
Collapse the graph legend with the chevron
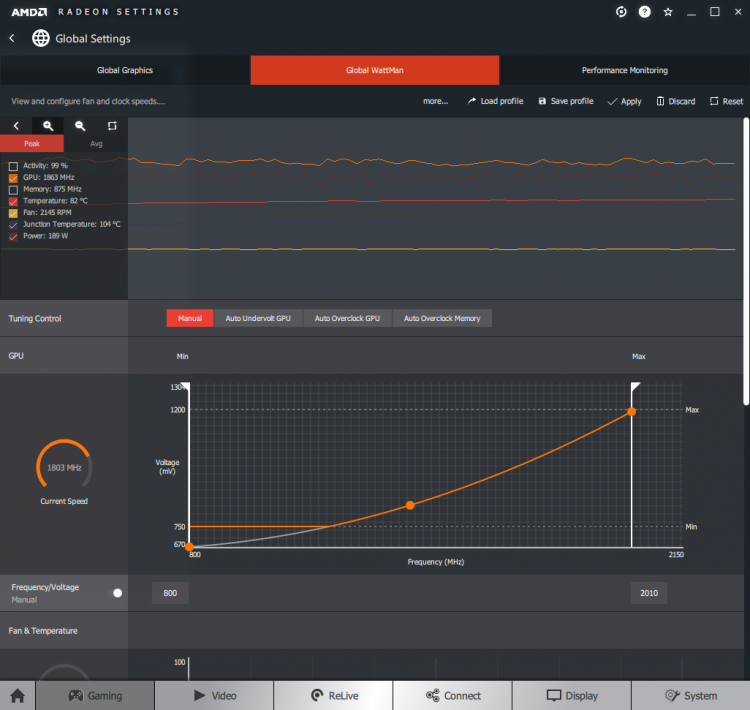[16, 126]
